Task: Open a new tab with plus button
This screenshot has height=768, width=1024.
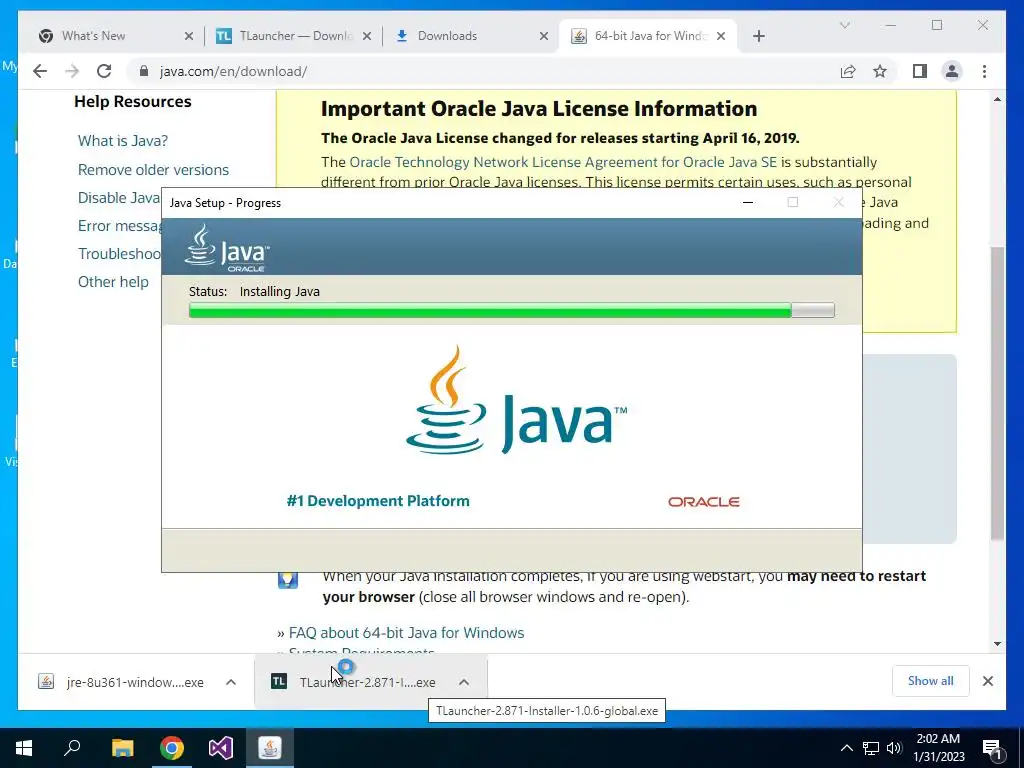Action: coord(758,36)
